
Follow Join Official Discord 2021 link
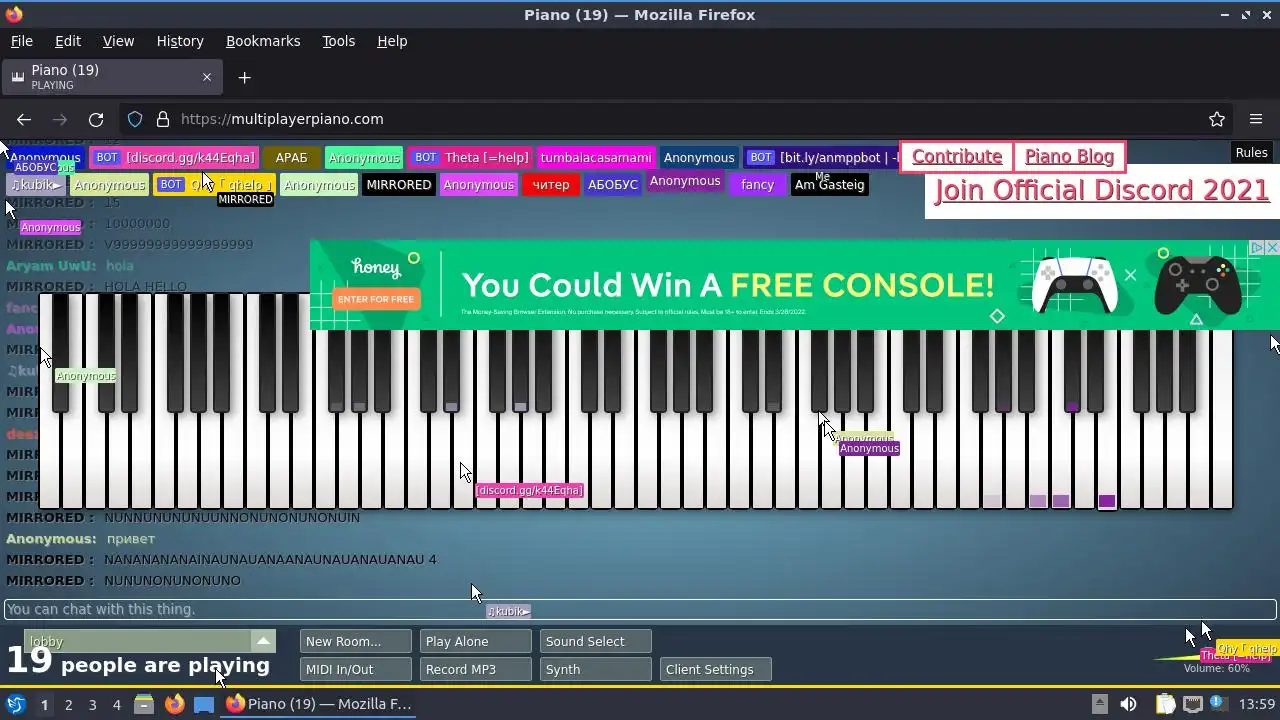(x=1101, y=190)
